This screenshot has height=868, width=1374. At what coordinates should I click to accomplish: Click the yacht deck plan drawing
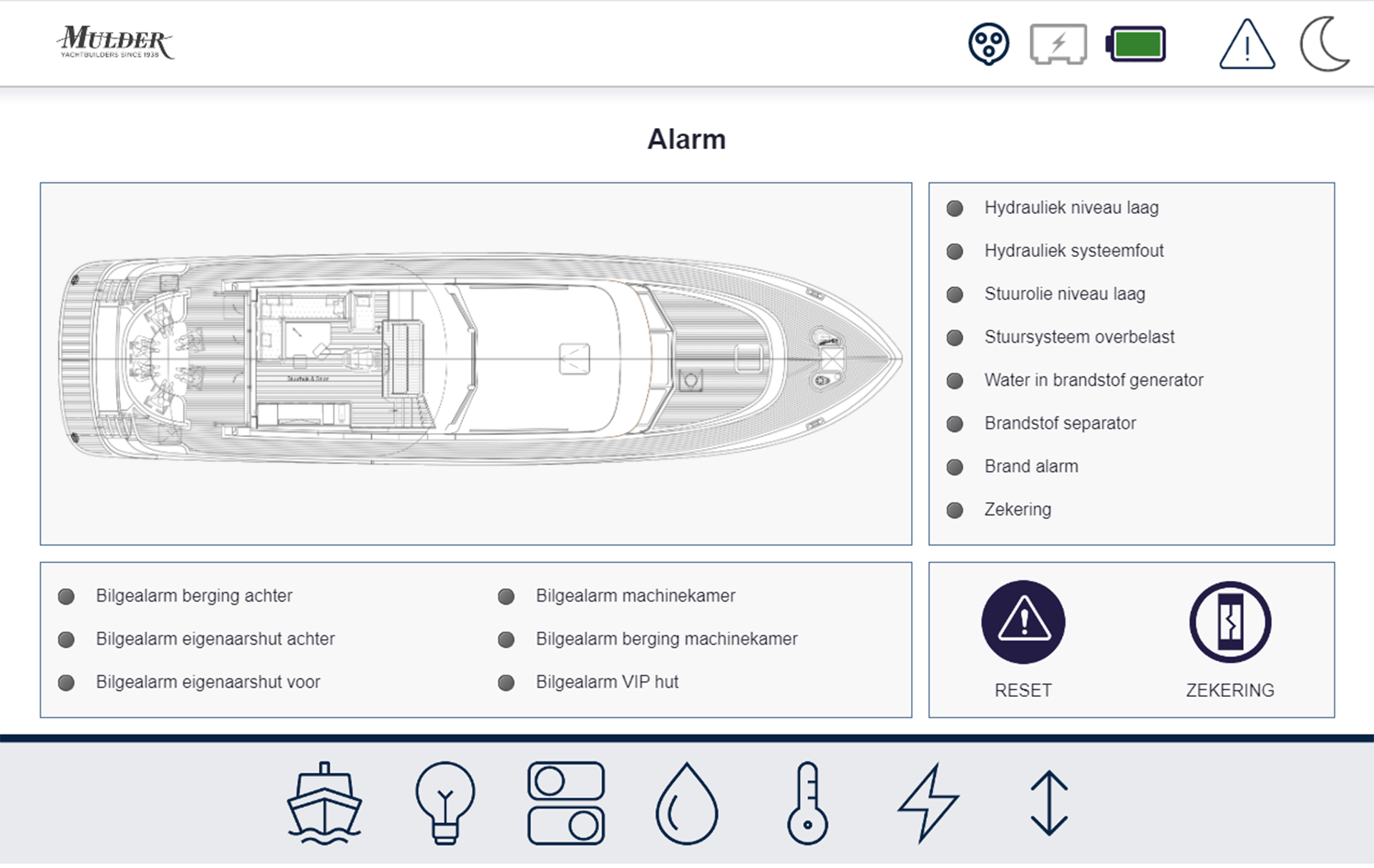click(476, 360)
